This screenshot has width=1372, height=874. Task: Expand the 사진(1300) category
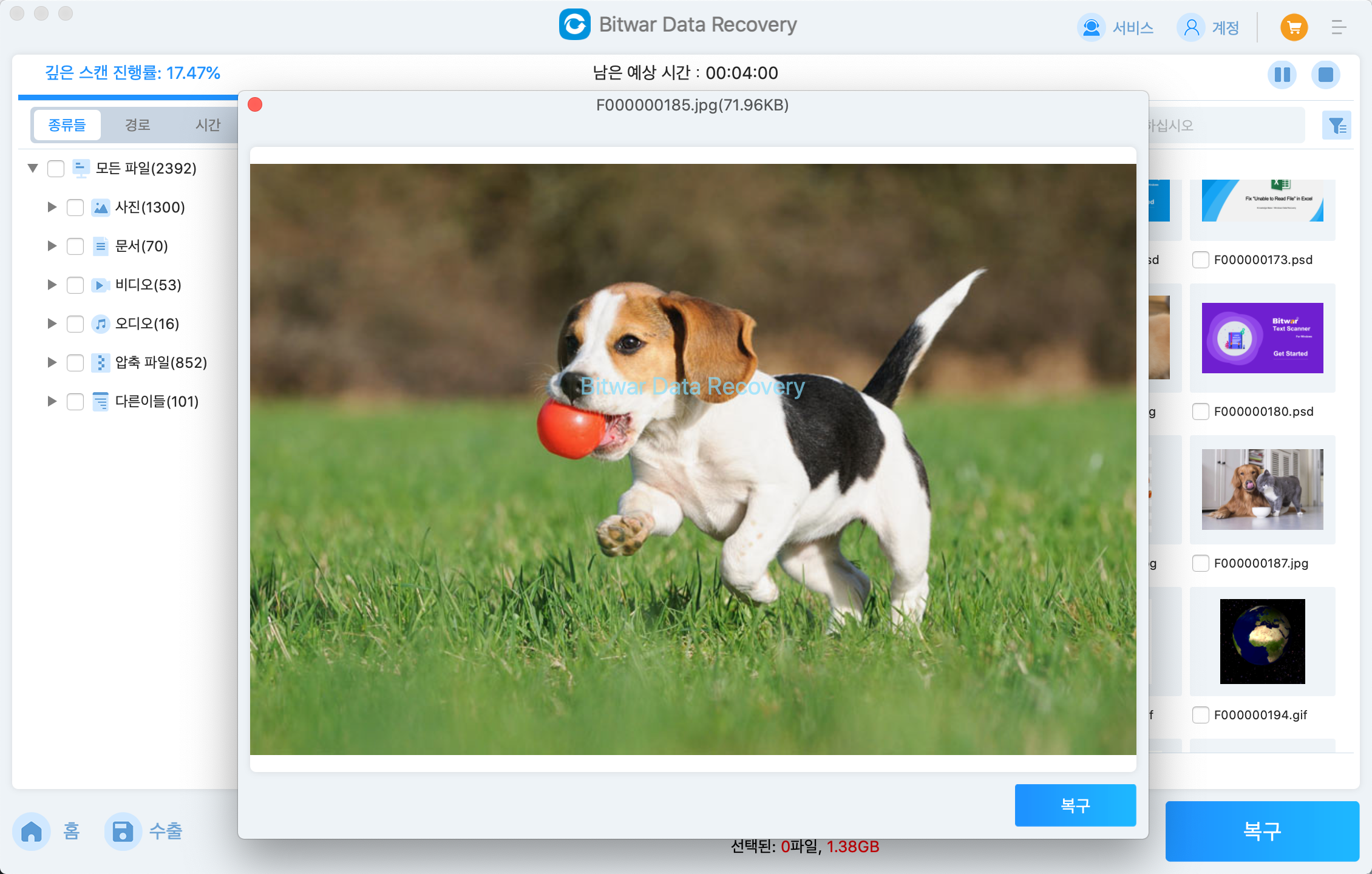[52, 207]
